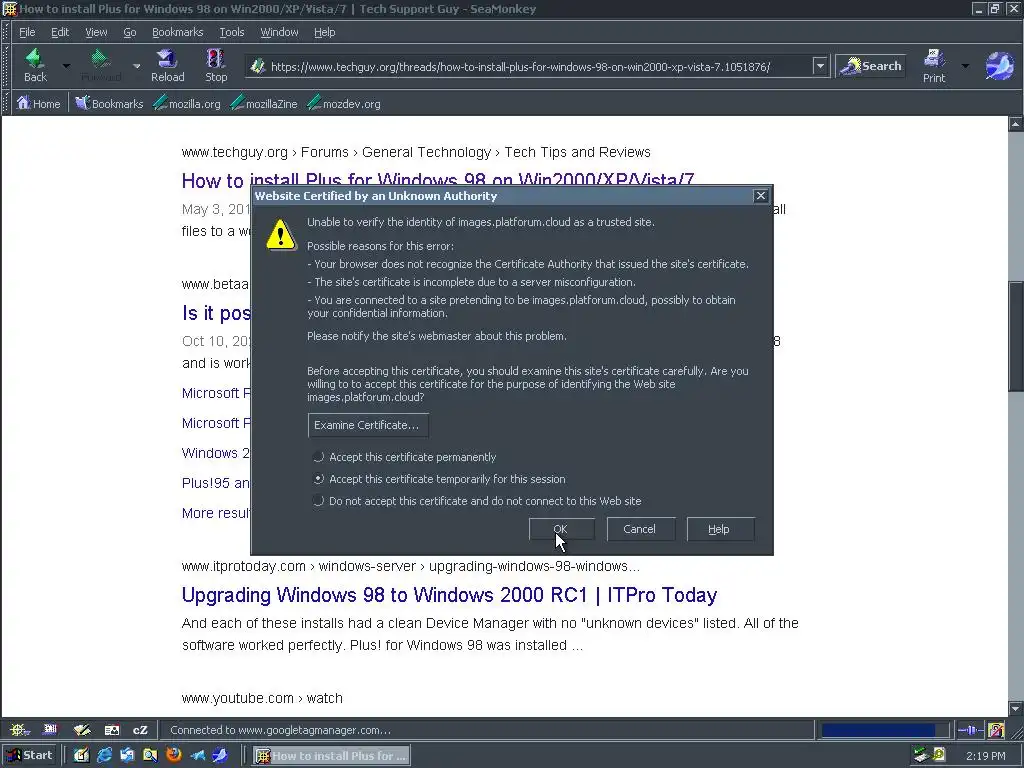Screen dimensions: 1024x768
Task: Launch Outlook Express from the quick launch
Action: tap(127, 756)
